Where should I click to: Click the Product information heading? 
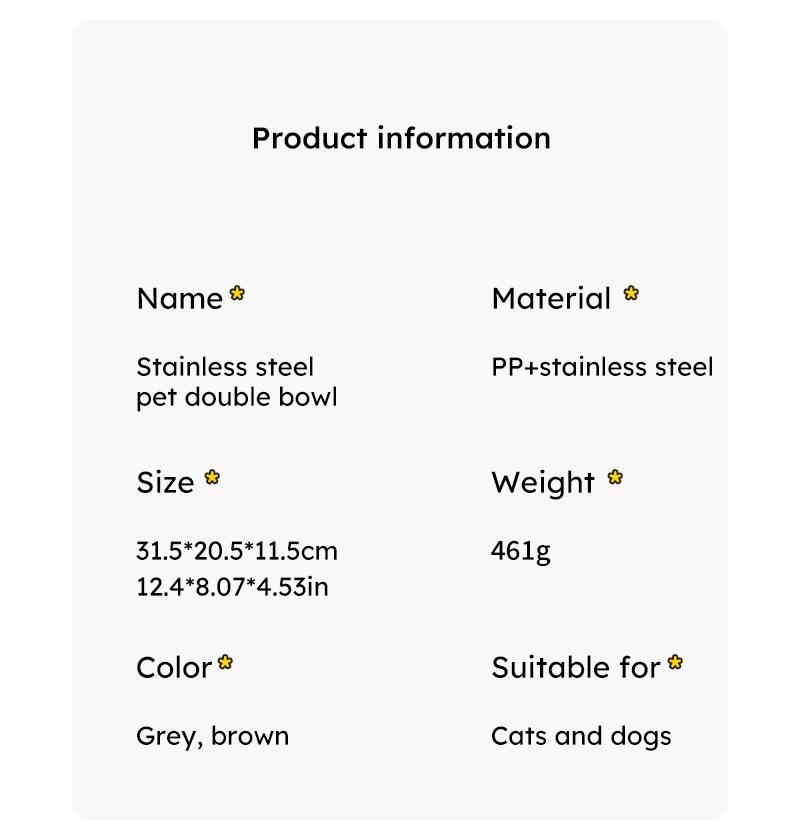click(401, 138)
